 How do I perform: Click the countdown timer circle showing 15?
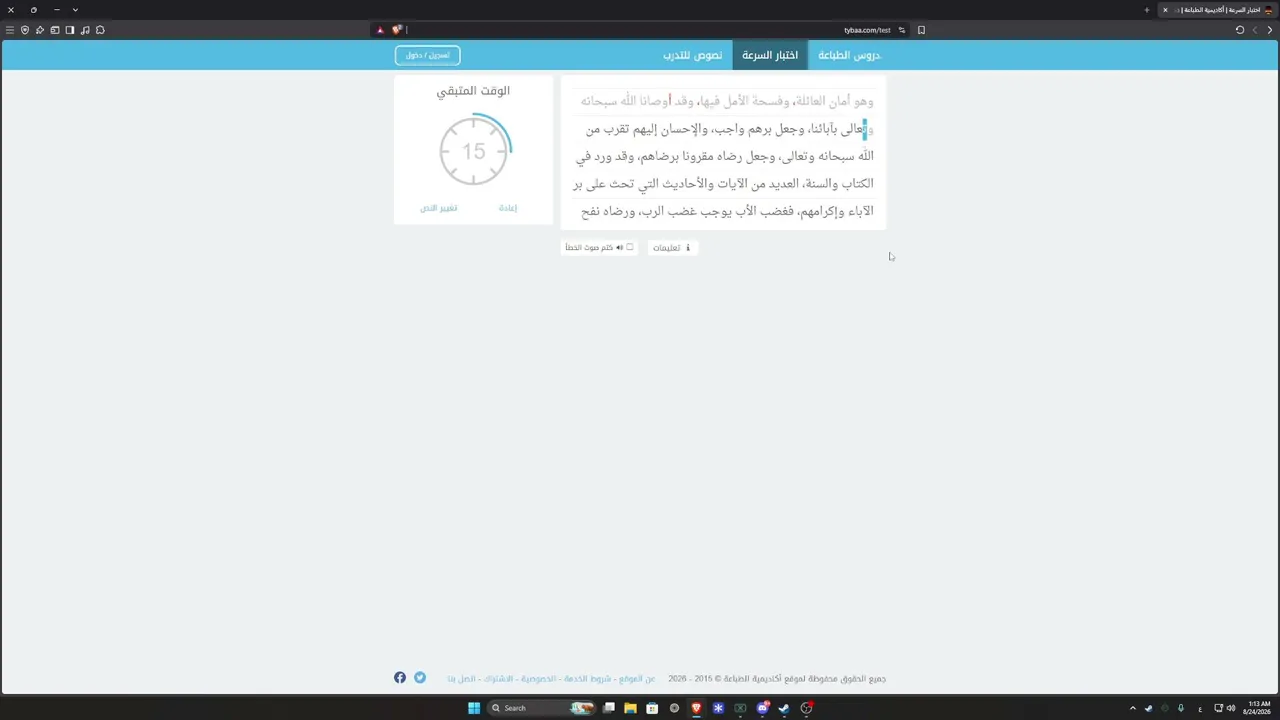474,151
